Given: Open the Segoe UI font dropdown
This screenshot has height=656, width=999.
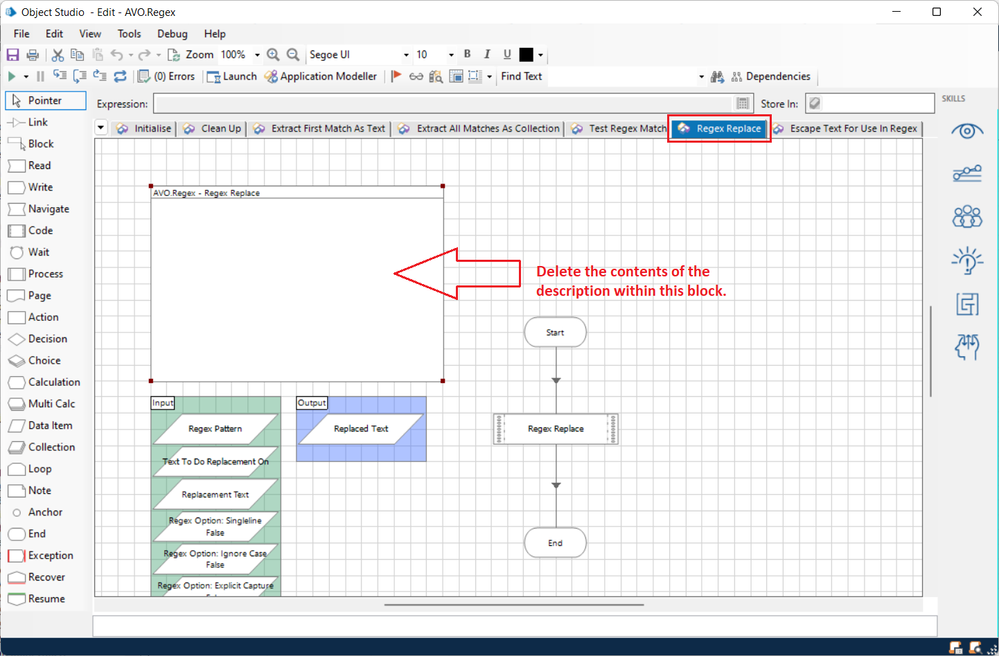Looking at the screenshot, I should [x=405, y=55].
